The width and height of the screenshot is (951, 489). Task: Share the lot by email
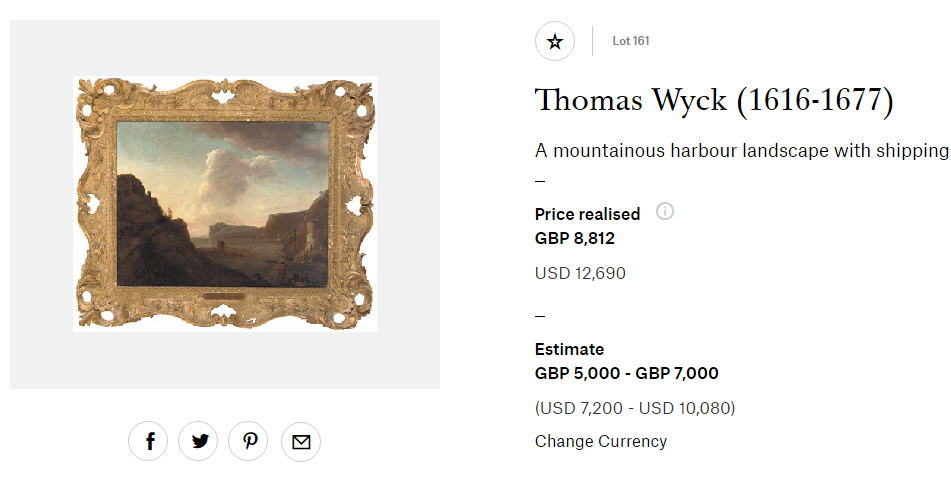pyautogui.click(x=301, y=441)
